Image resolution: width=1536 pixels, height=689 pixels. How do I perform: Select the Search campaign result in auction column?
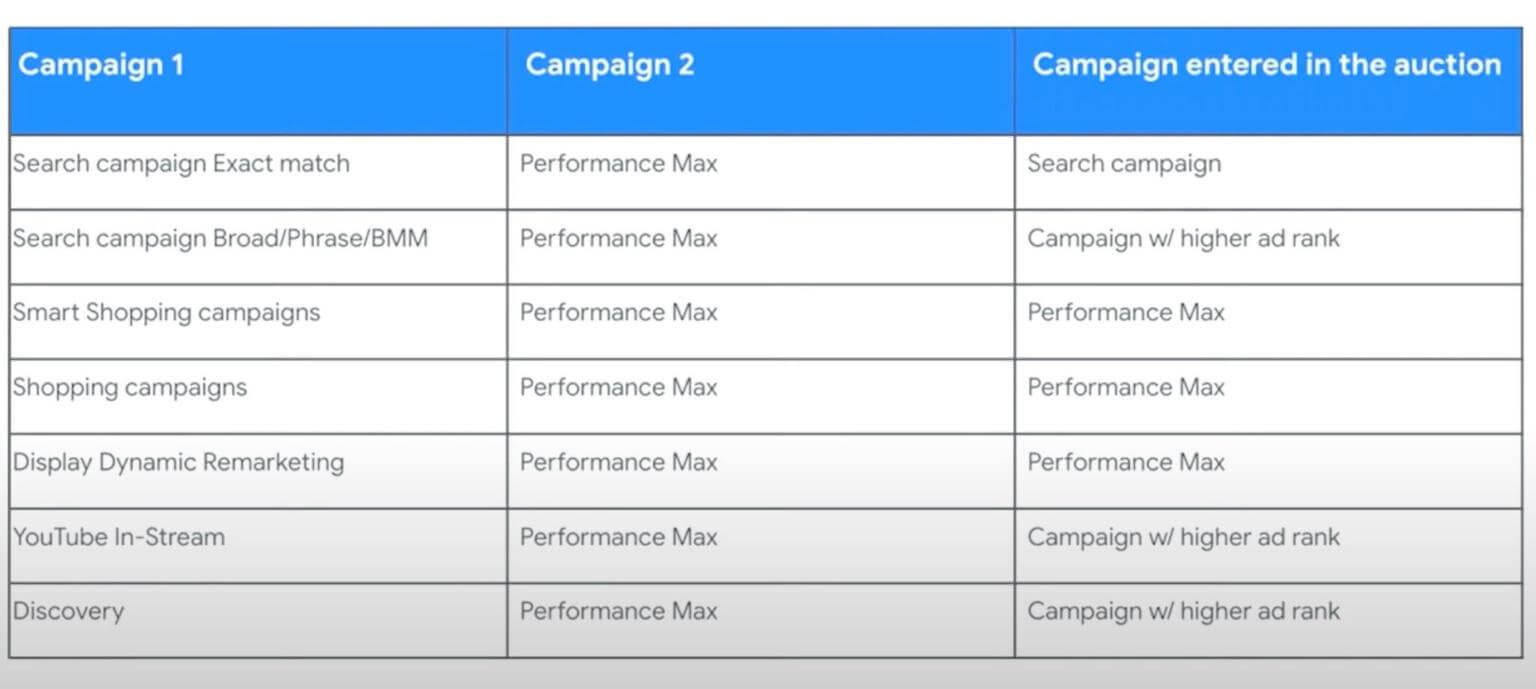click(1124, 164)
